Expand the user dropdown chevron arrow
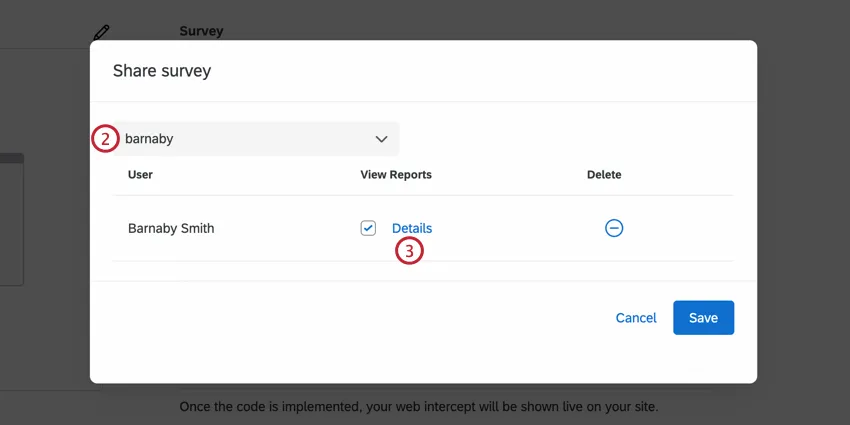The height and width of the screenshot is (425, 850). pyautogui.click(x=381, y=139)
